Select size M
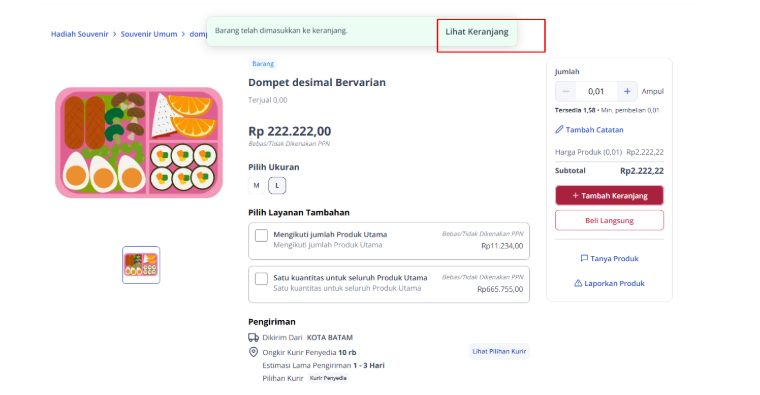The image size is (760, 395). coord(256,185)
